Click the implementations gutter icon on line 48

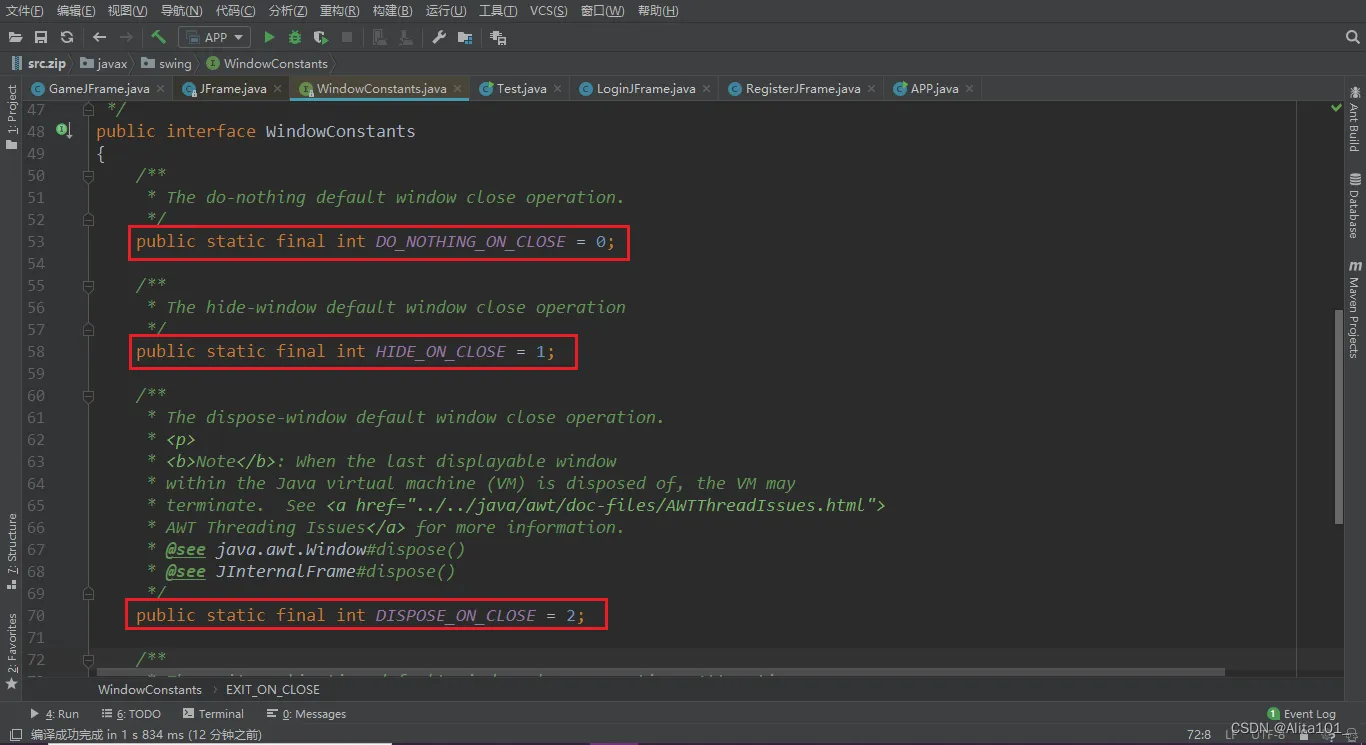coord(64,130)
